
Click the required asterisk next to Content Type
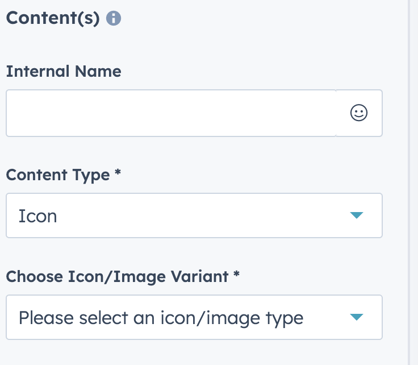(x=117, y=172)
